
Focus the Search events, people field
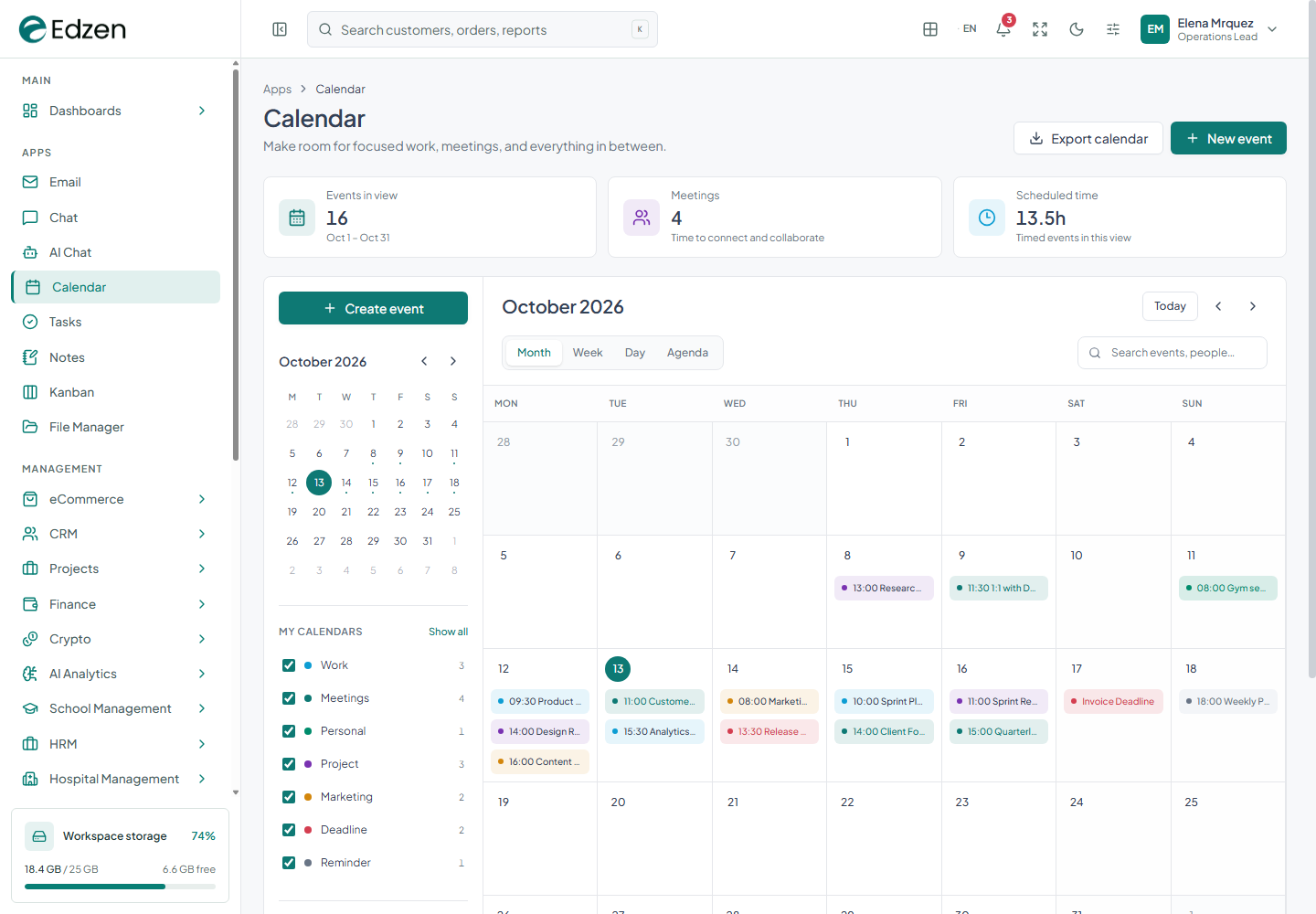(1173, 353)
